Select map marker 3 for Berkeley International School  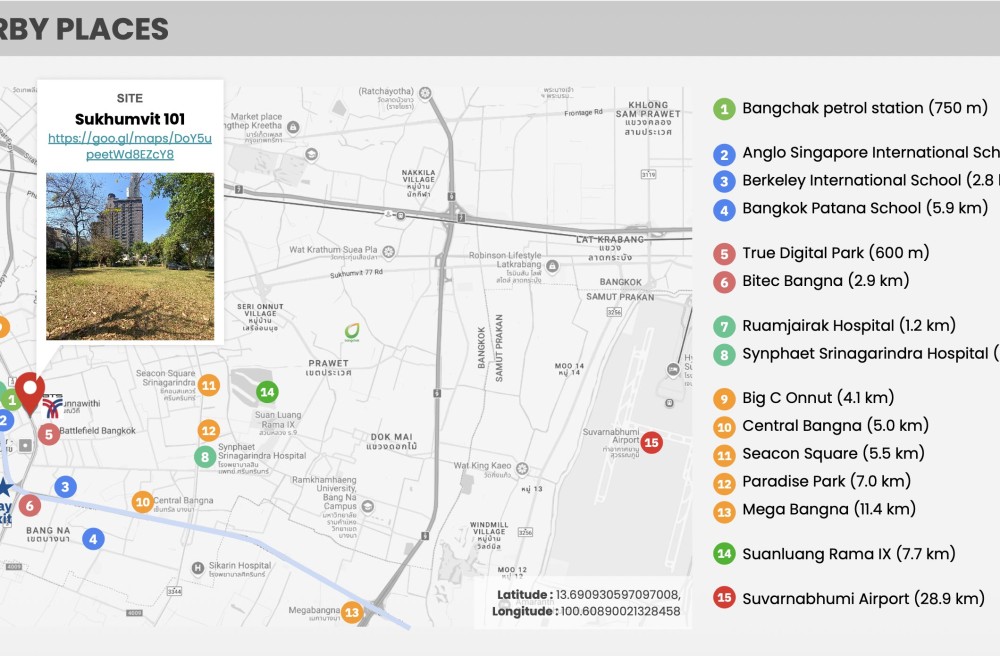(65, 487)
